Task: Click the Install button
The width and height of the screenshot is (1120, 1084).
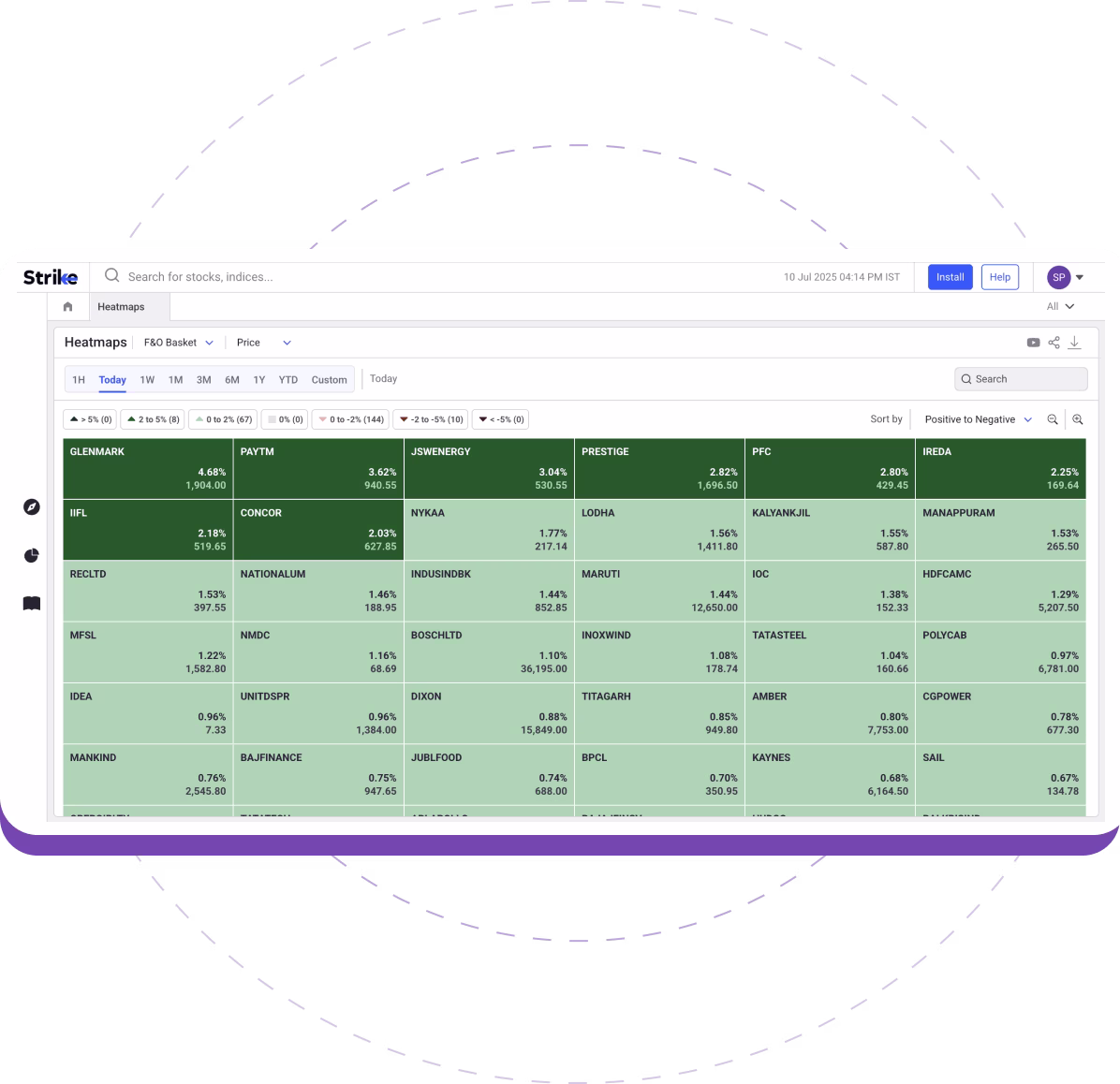Action: pyautogui.click(x=950, y=277)
